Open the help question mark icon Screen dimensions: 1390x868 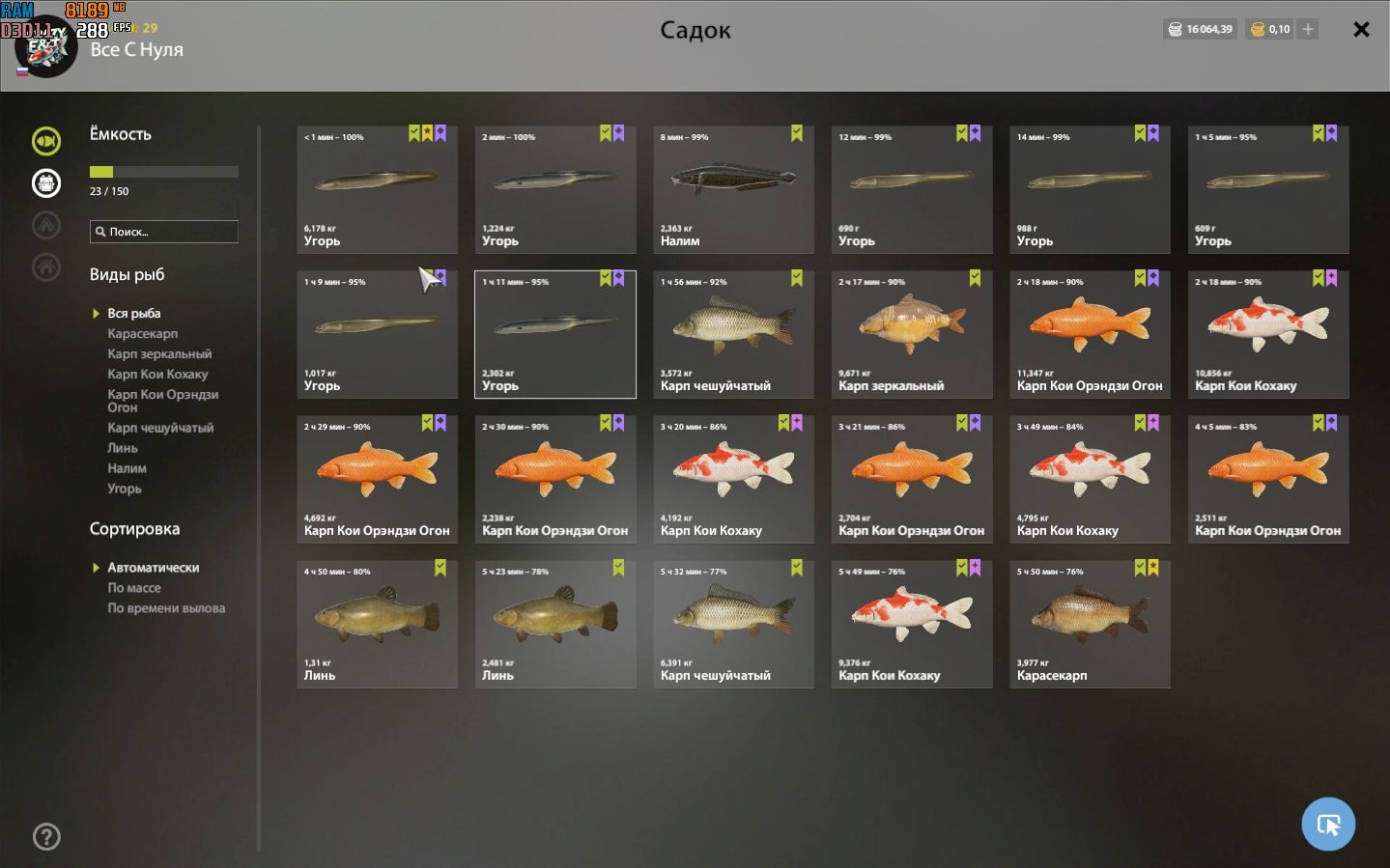tap(46, 836)
